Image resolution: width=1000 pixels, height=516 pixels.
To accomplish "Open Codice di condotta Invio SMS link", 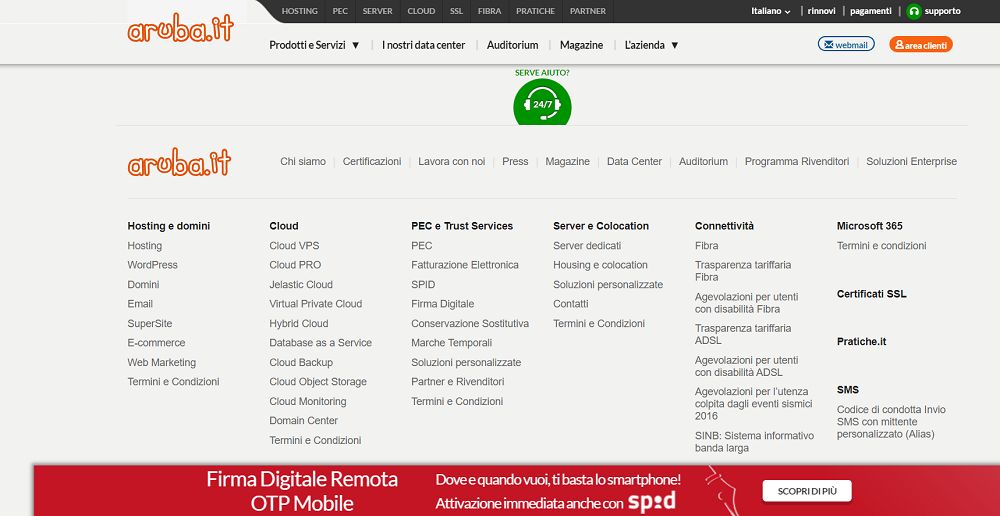I will click(x=891, y=422).
